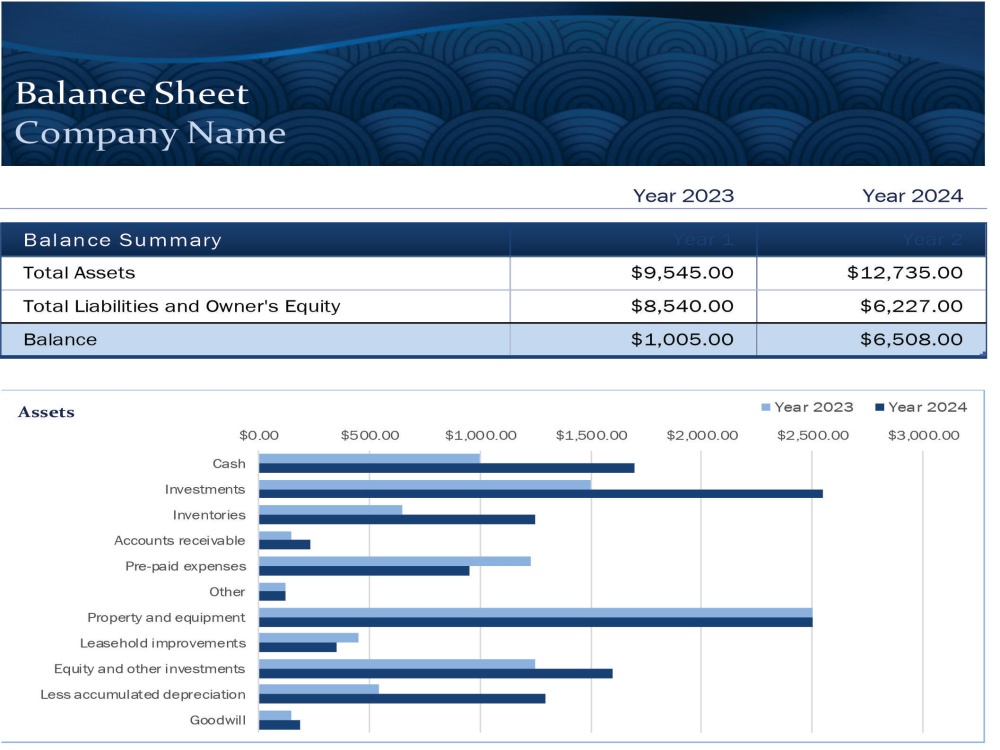
Task: Select the Cash Year 2024 bar
Action: click(x=446, y=468)
